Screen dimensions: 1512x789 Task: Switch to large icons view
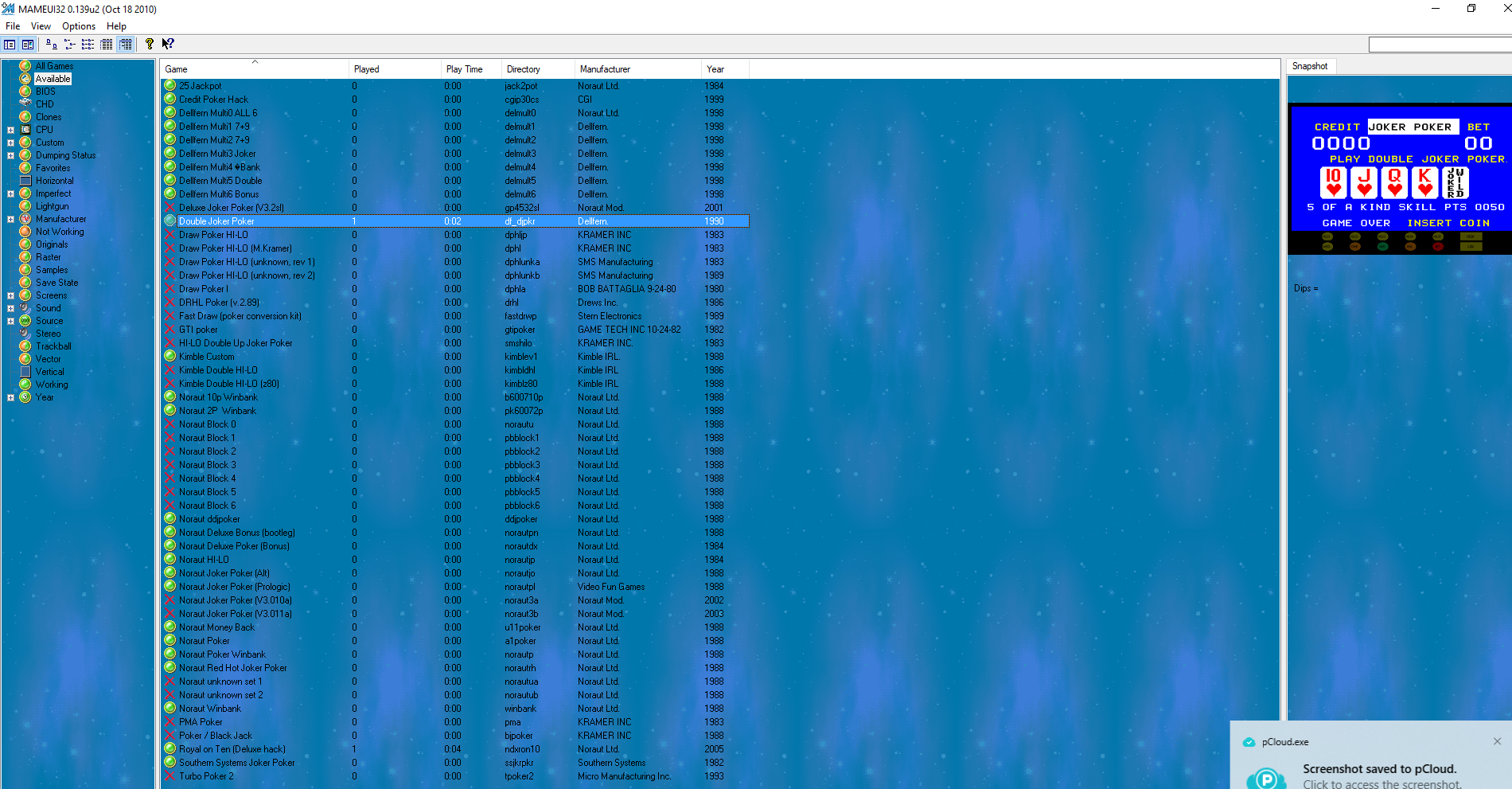51,45
